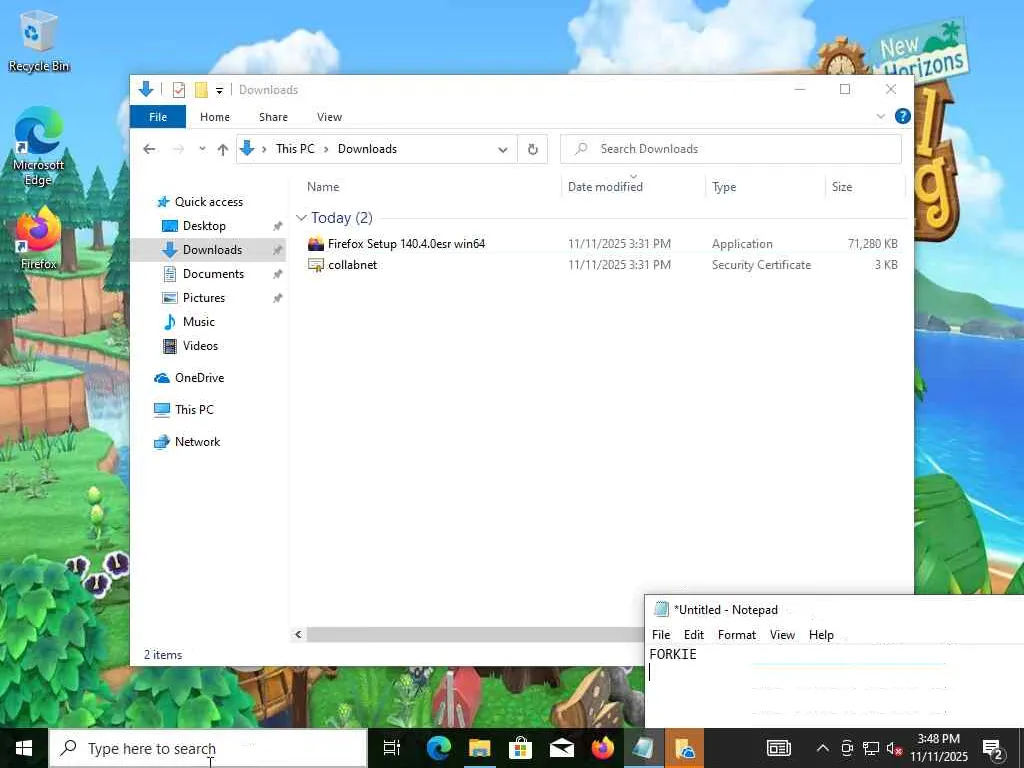Click the horizontal scrollbar left arrow

tap(298, 634)
